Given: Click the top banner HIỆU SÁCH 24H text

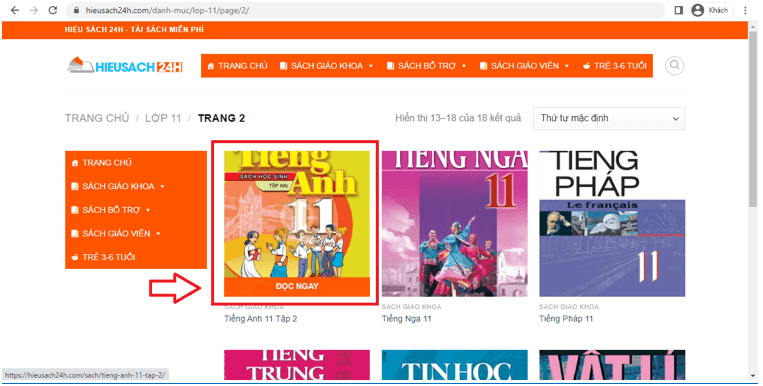Looking at the screenshot, I should tap(134, 30).
